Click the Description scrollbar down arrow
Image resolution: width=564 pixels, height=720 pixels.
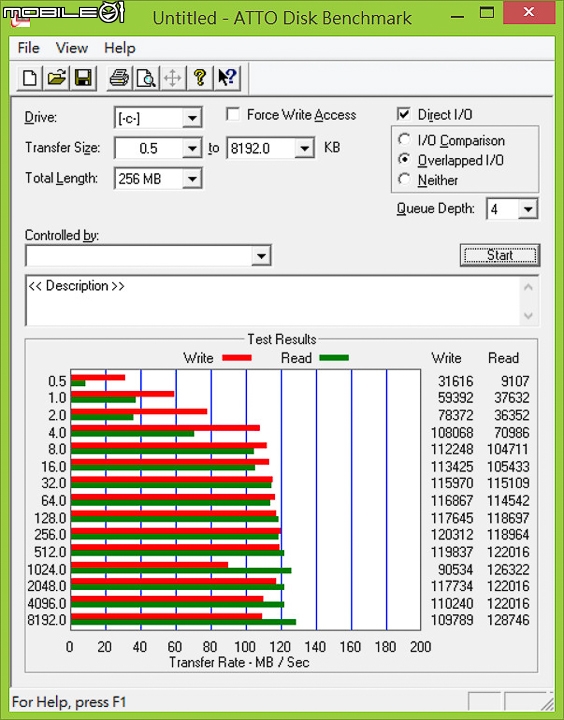click(528, 315)
